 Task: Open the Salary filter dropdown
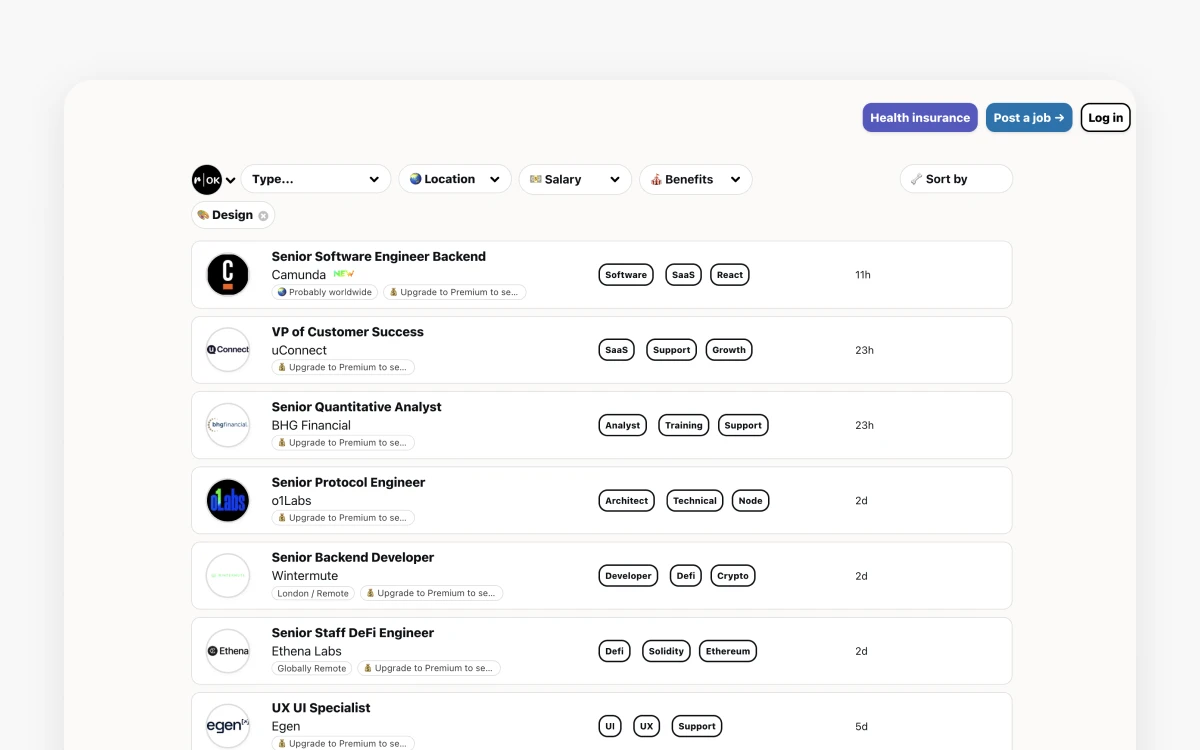click(575, 179)
